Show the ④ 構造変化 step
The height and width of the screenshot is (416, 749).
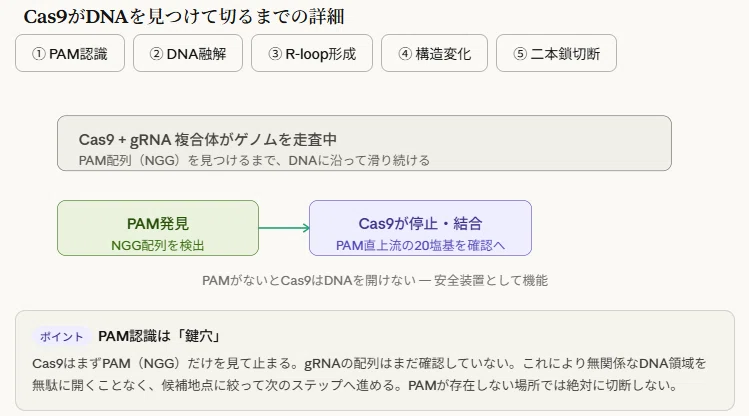click(x=434, y=53)
